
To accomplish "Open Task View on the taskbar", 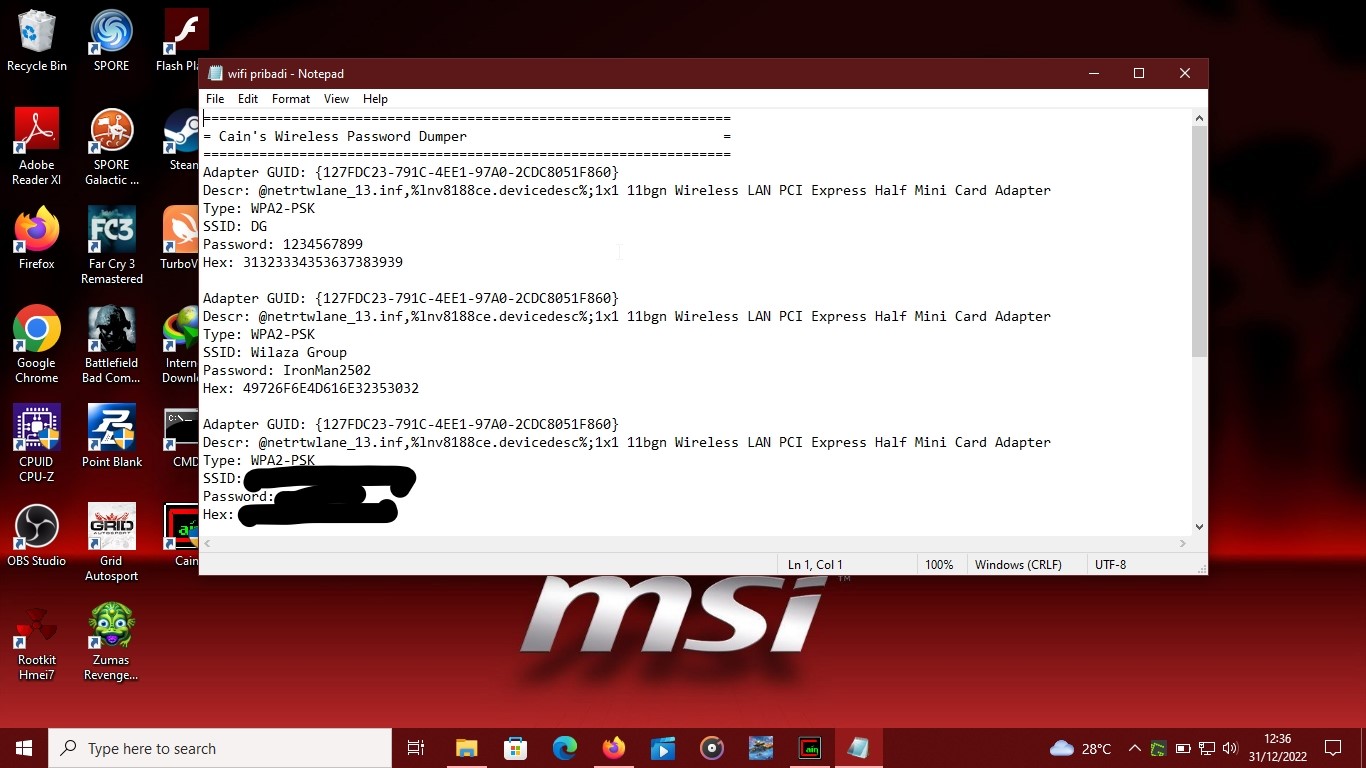I will (416, 748).
